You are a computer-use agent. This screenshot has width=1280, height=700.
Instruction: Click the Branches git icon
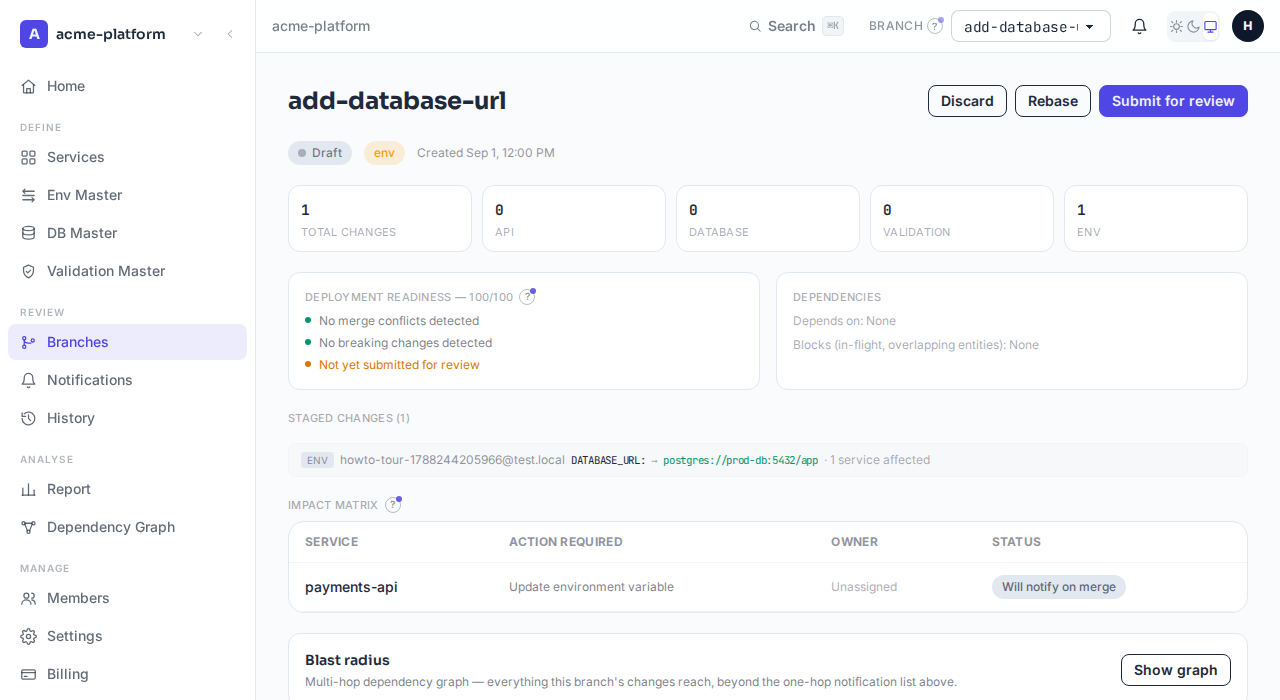click(x=28, y=342)
